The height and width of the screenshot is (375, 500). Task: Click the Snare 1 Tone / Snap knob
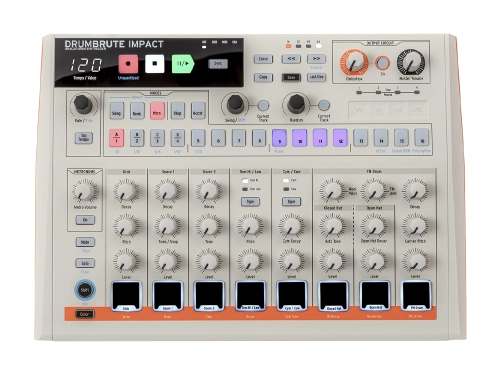pyautogui.click(x=168, y=226)
